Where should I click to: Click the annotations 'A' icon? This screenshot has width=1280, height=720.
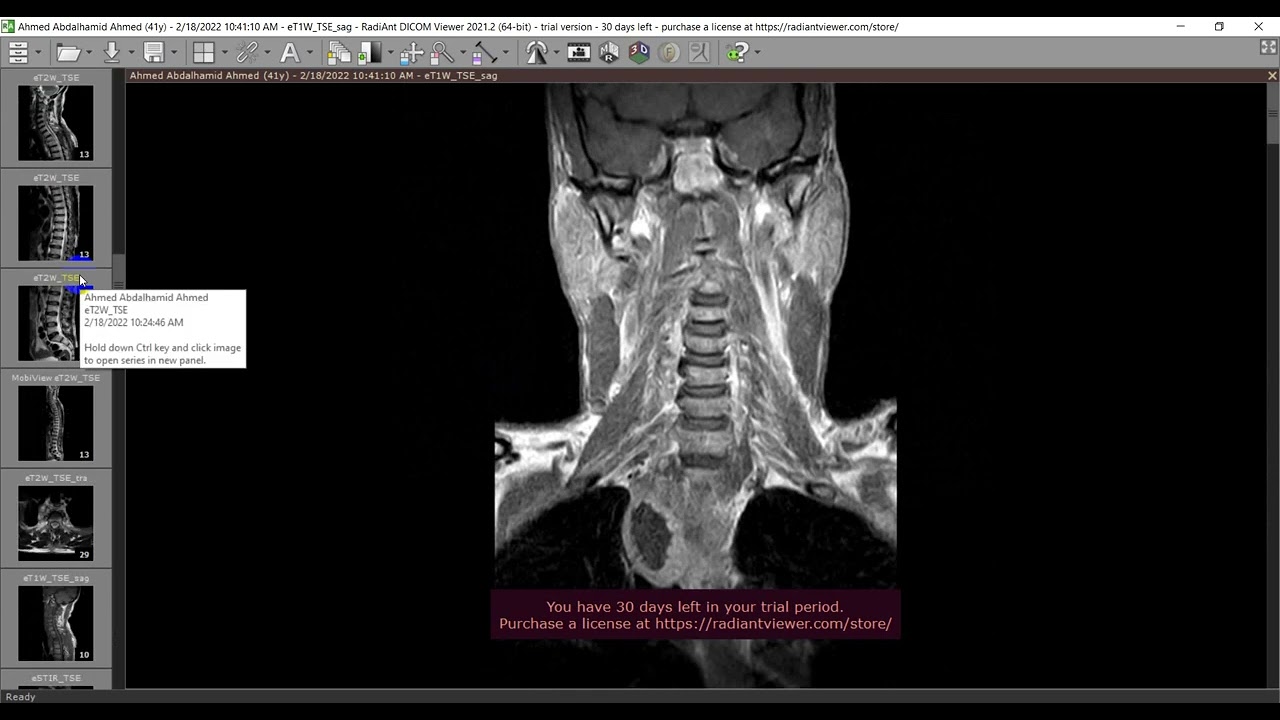tap(290, 52)
